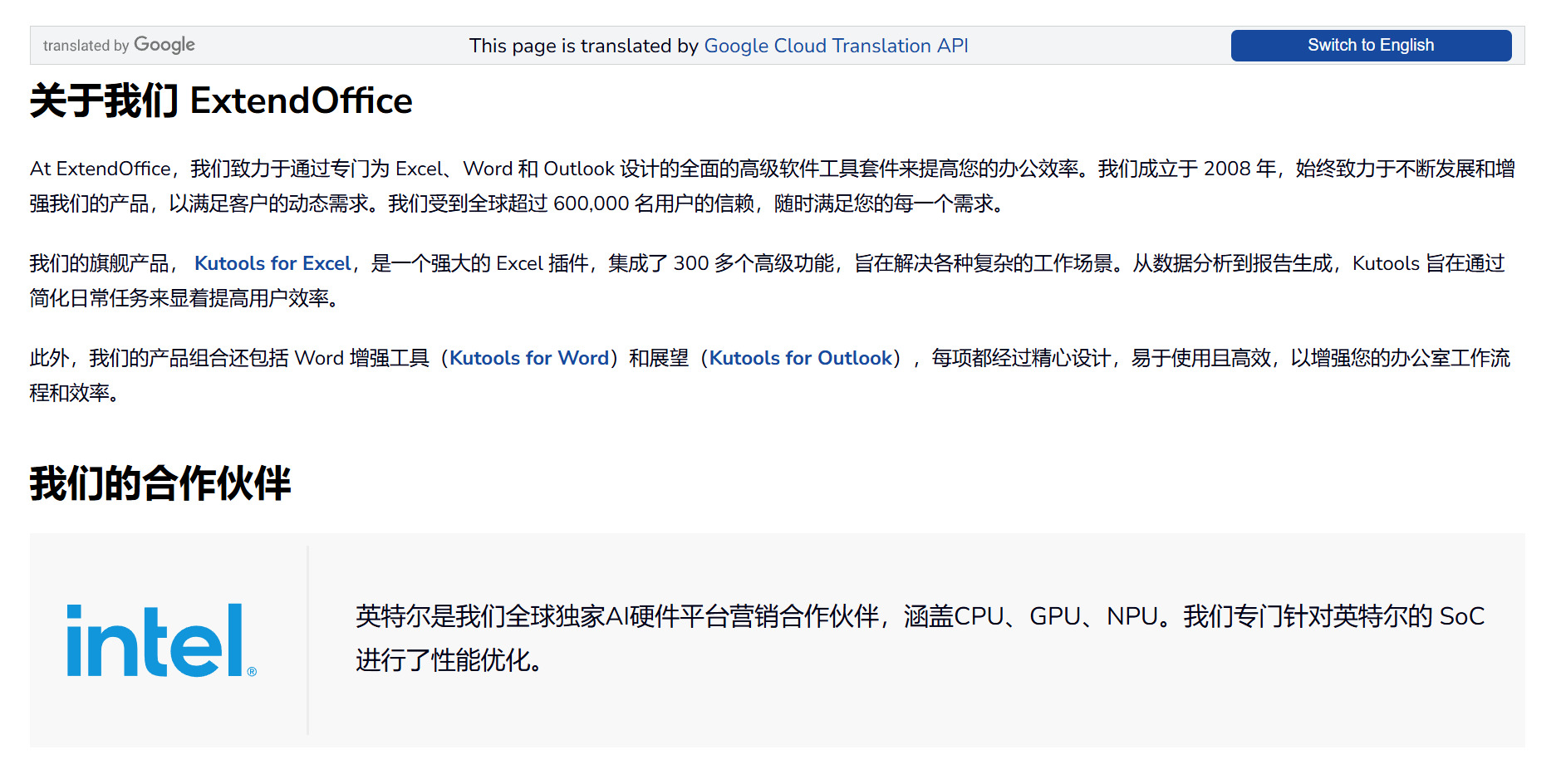The image size is (1561, 784).
Task: Click the Intel logo image
Action: click(162, 640)
